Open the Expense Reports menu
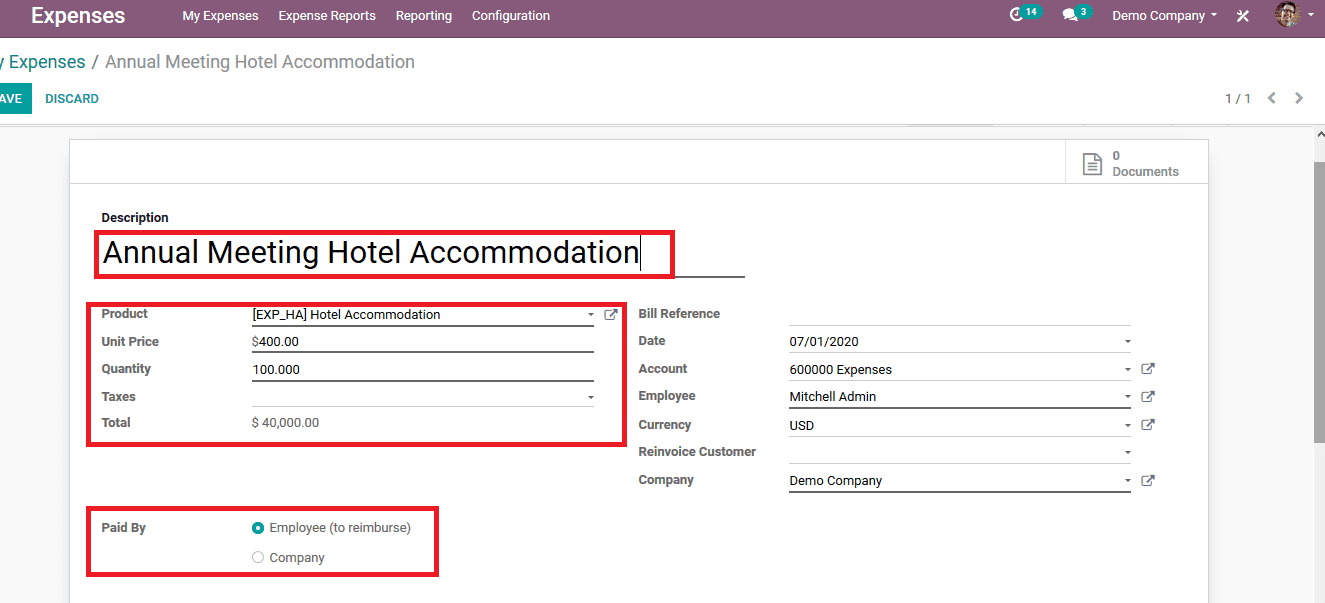Screen dimensions: 1325x603 click(327, 16)
